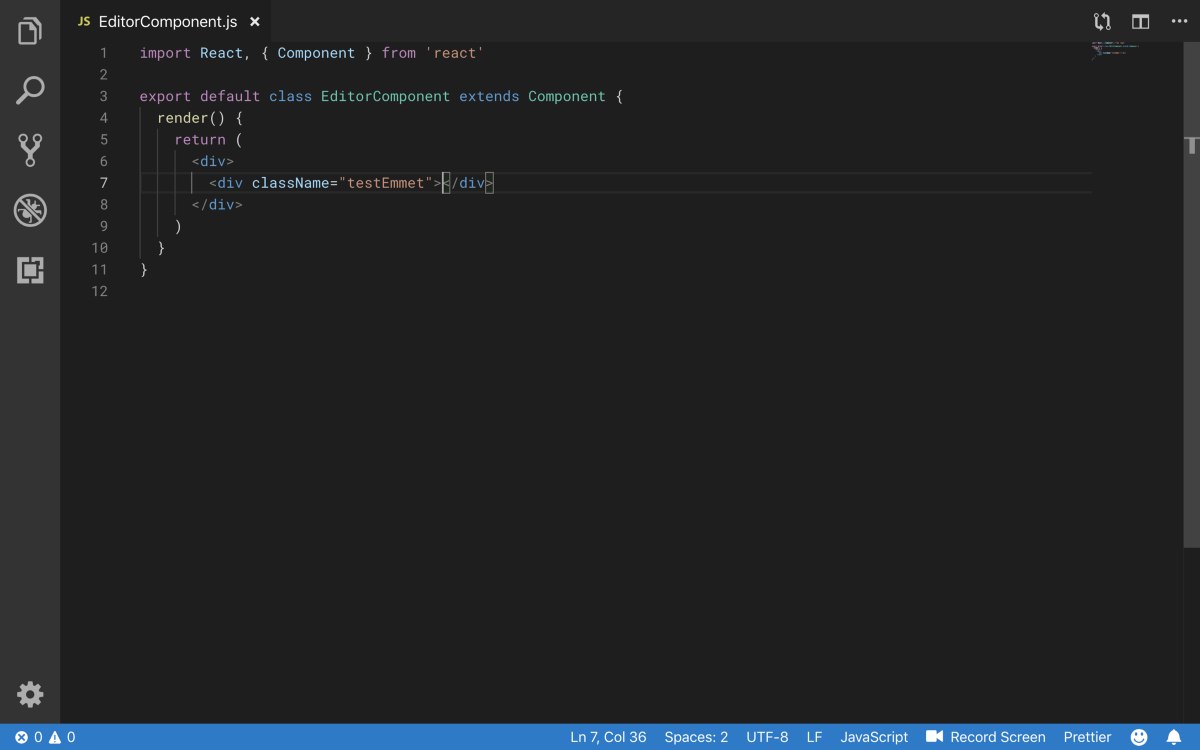Start Record Screen from status bar

[x=986, y=737]
